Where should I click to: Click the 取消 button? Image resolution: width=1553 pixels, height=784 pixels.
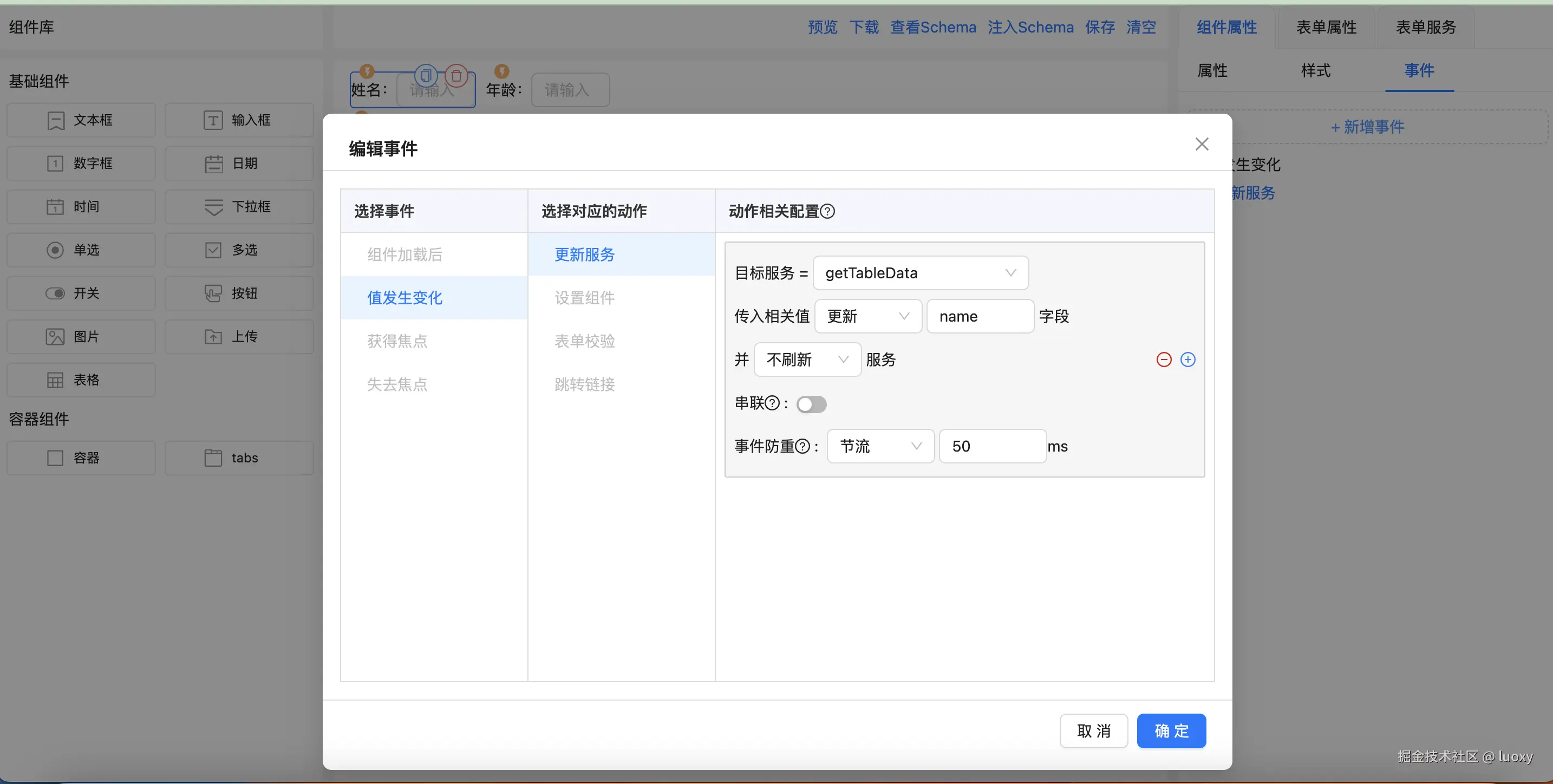[x=1093, y=731]
